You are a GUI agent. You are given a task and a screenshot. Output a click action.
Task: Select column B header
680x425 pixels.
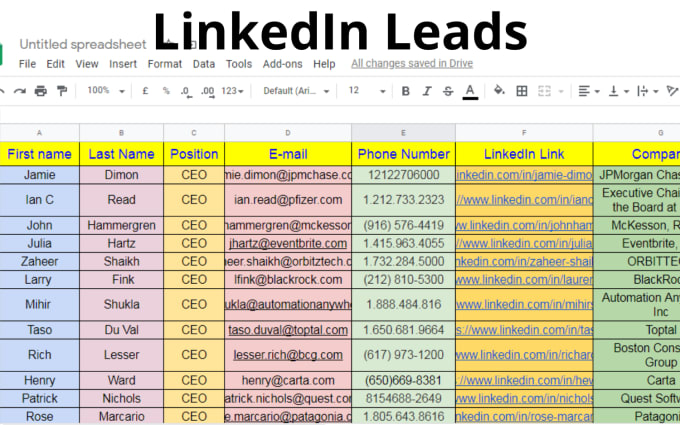(x=121, y=133)
